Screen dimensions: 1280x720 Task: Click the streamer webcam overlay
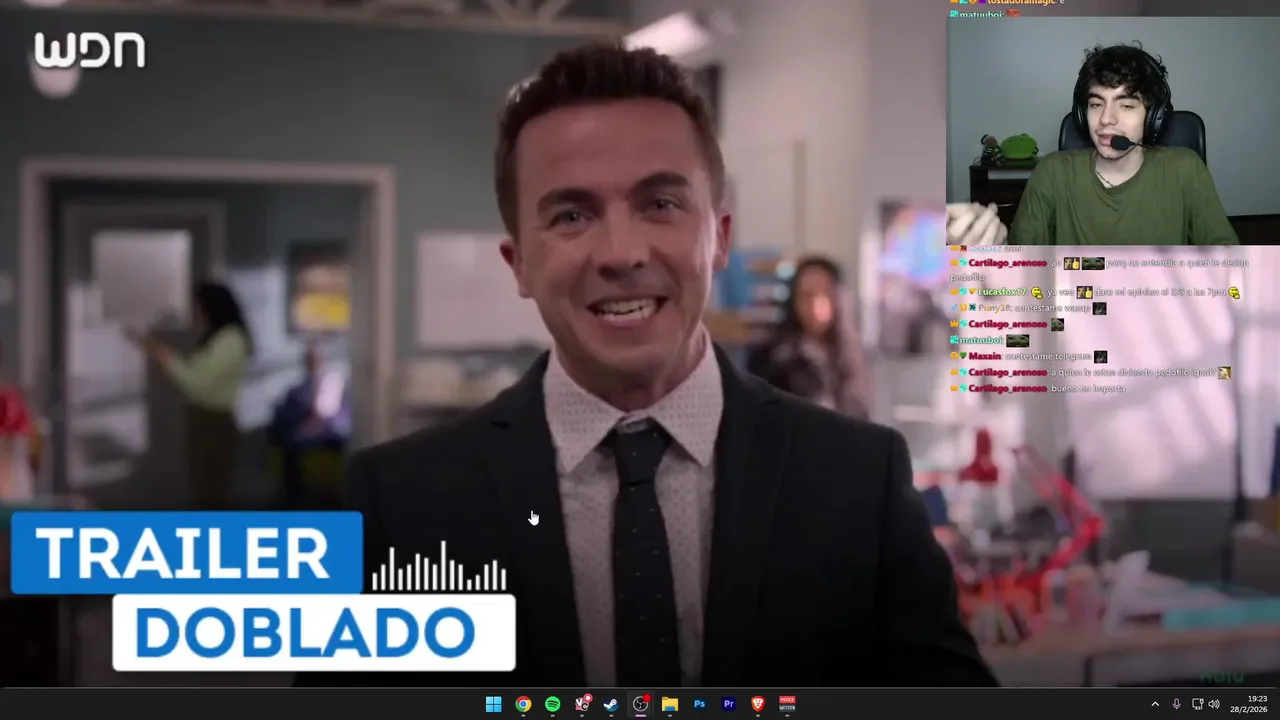tap(1113, 130)
